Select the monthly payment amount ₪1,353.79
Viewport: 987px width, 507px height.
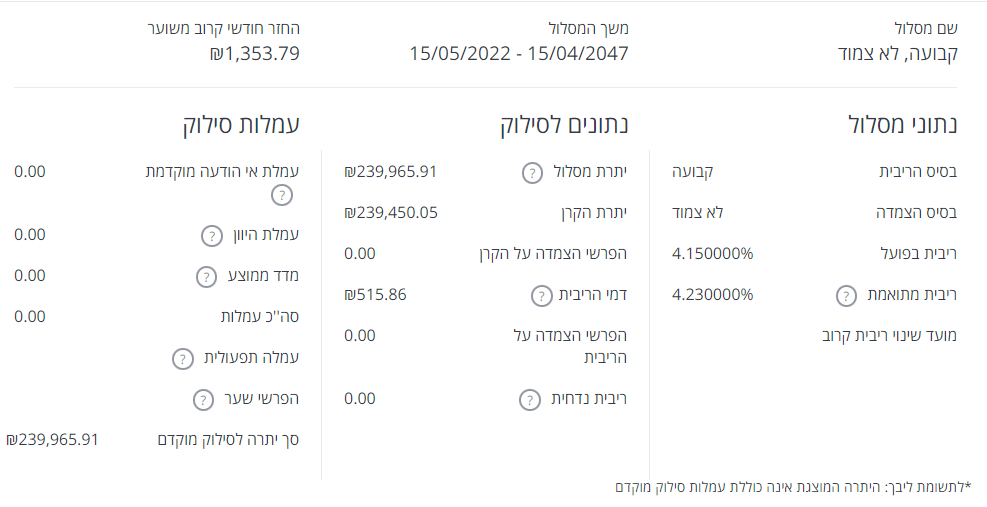click(254, 53)
